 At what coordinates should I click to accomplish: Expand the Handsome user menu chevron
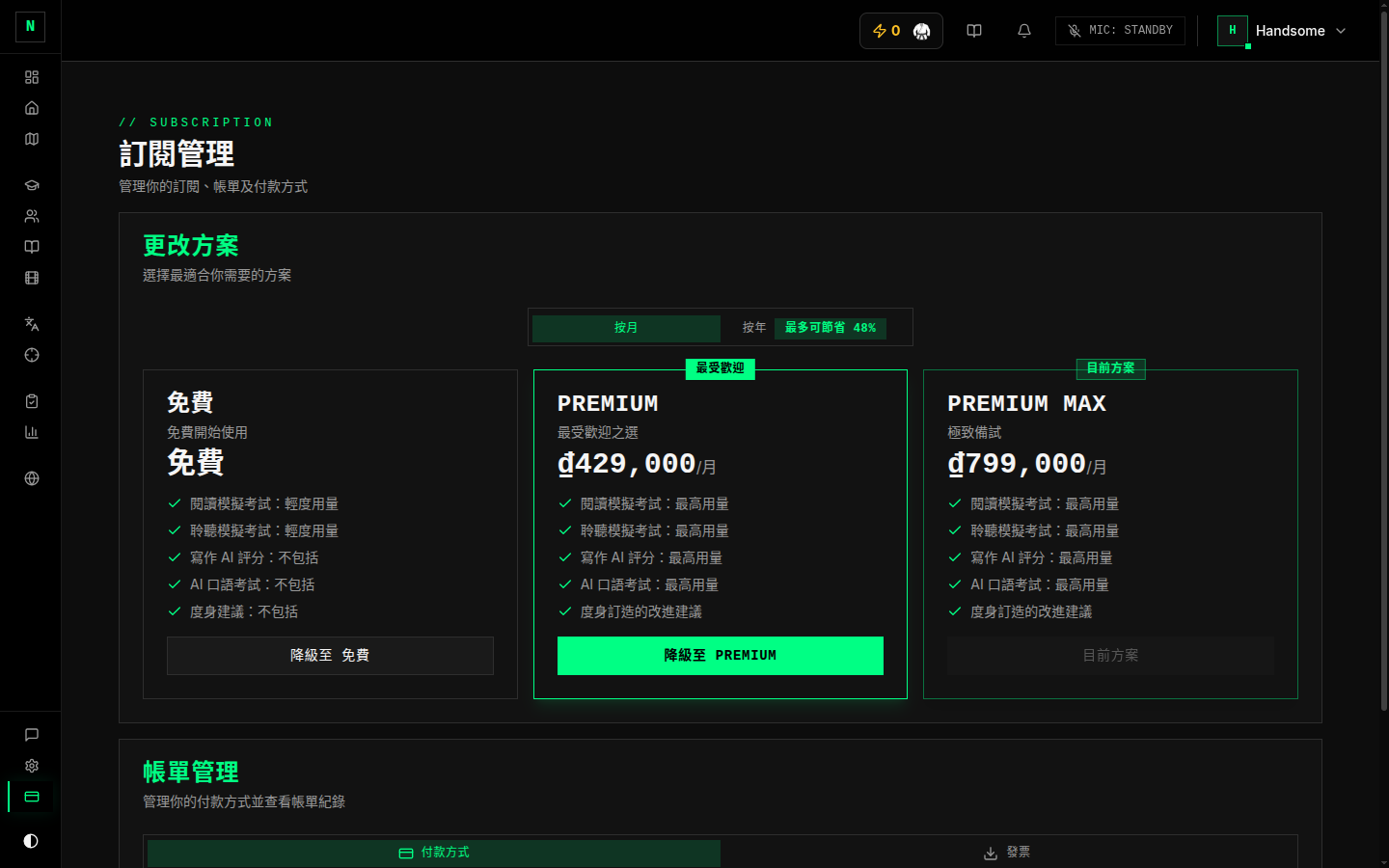[1341, 31]
